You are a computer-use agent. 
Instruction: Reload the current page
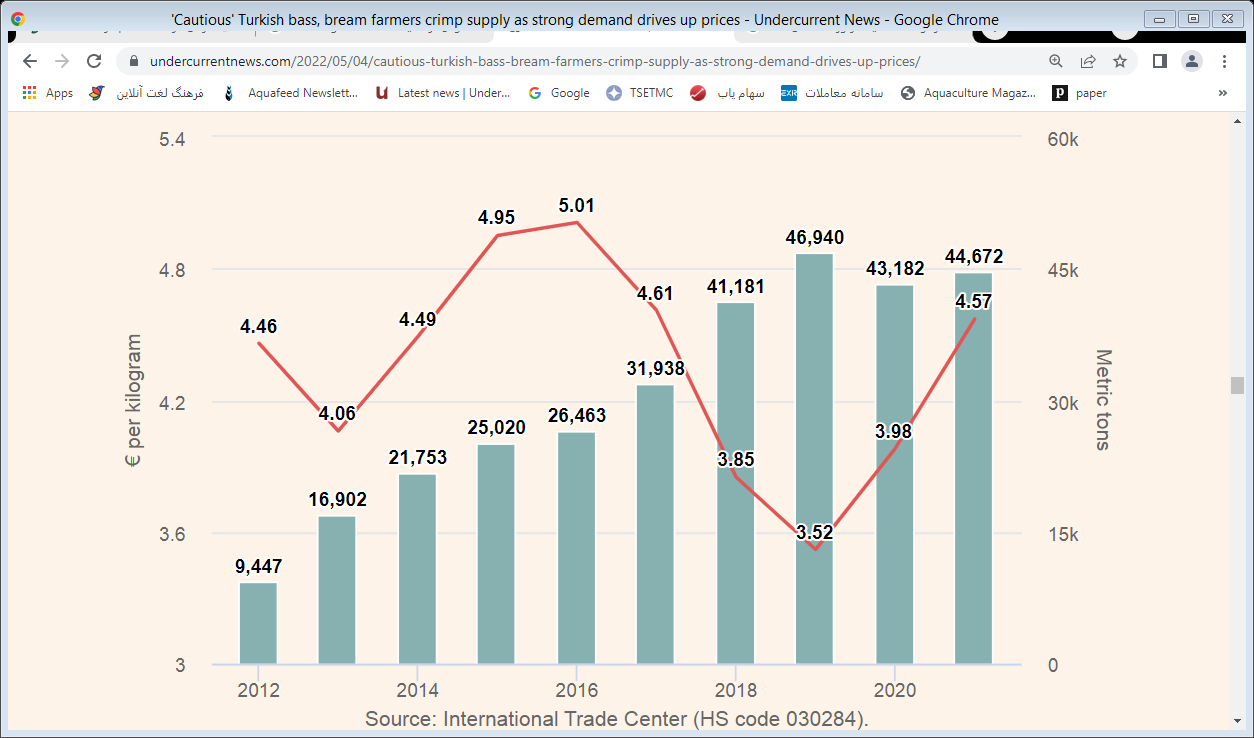[x=94, y=61]
